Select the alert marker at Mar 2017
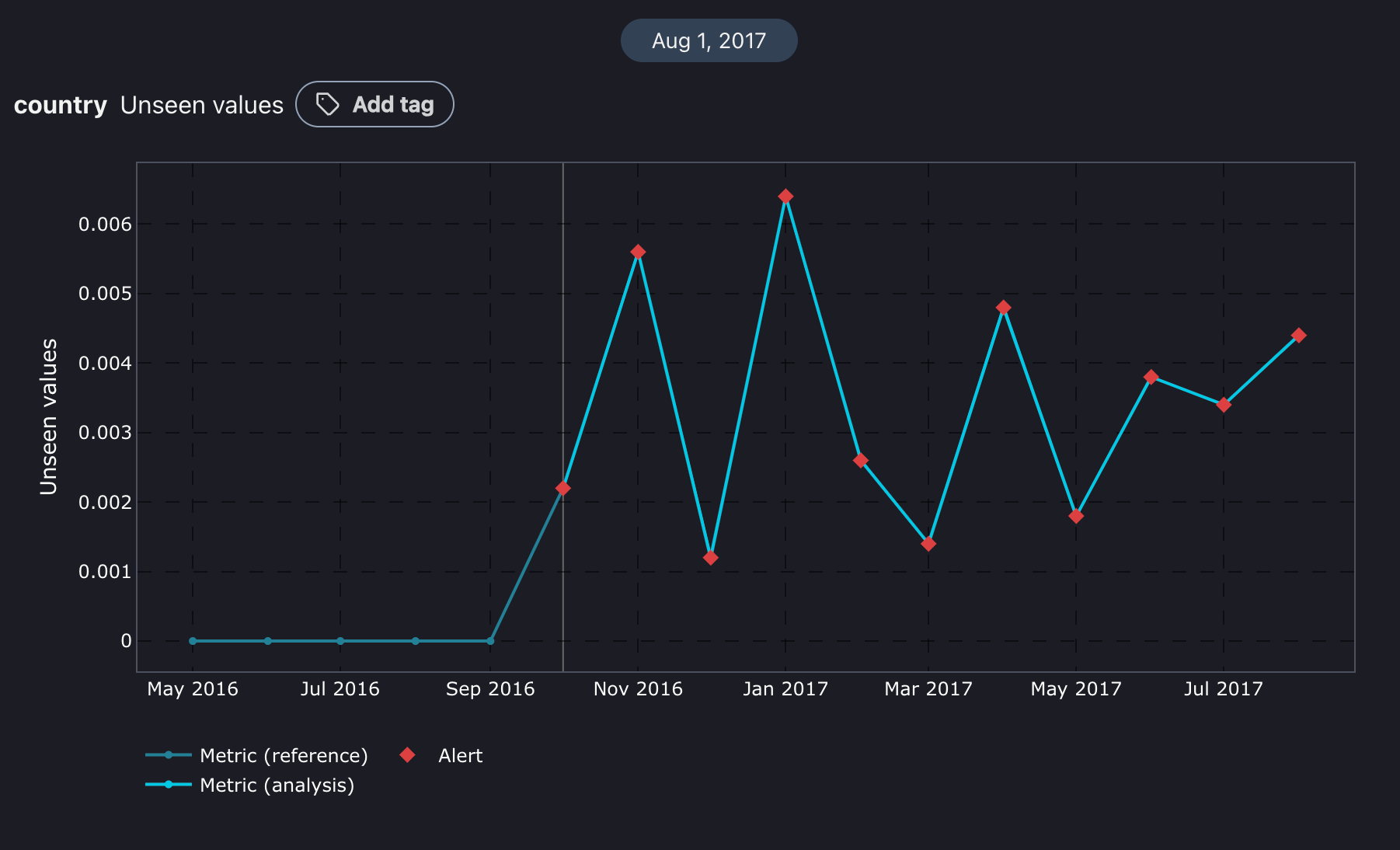Image resolution: width=1400 pixels, height=850 pixels. [x=928, y=544]
